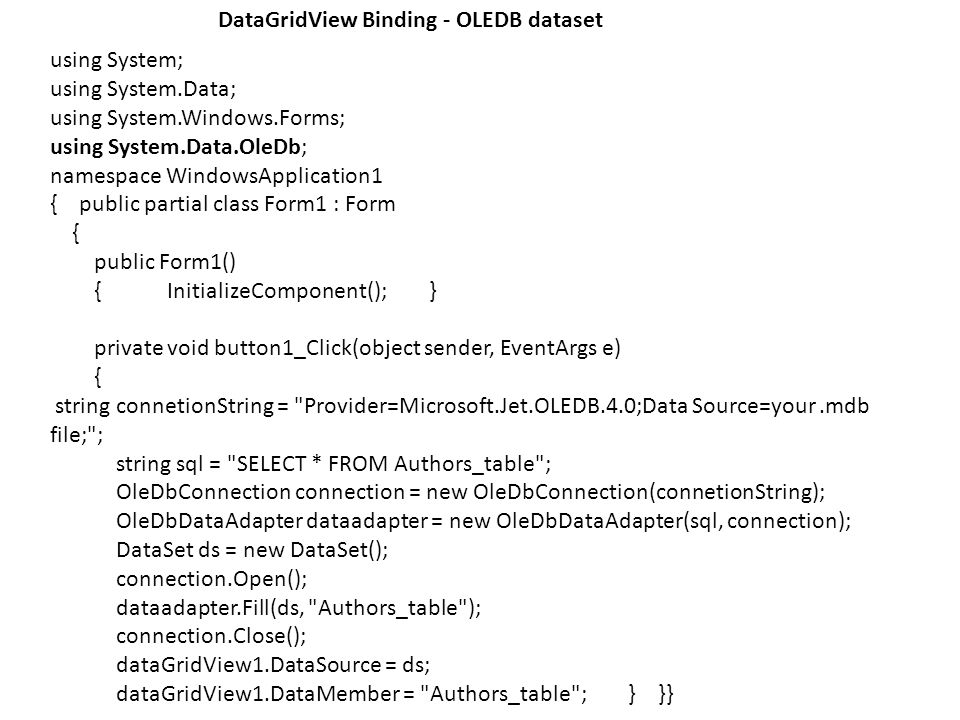
Task: Click the line 'using System.Windows.Forms;'
Action: [197, 118]
